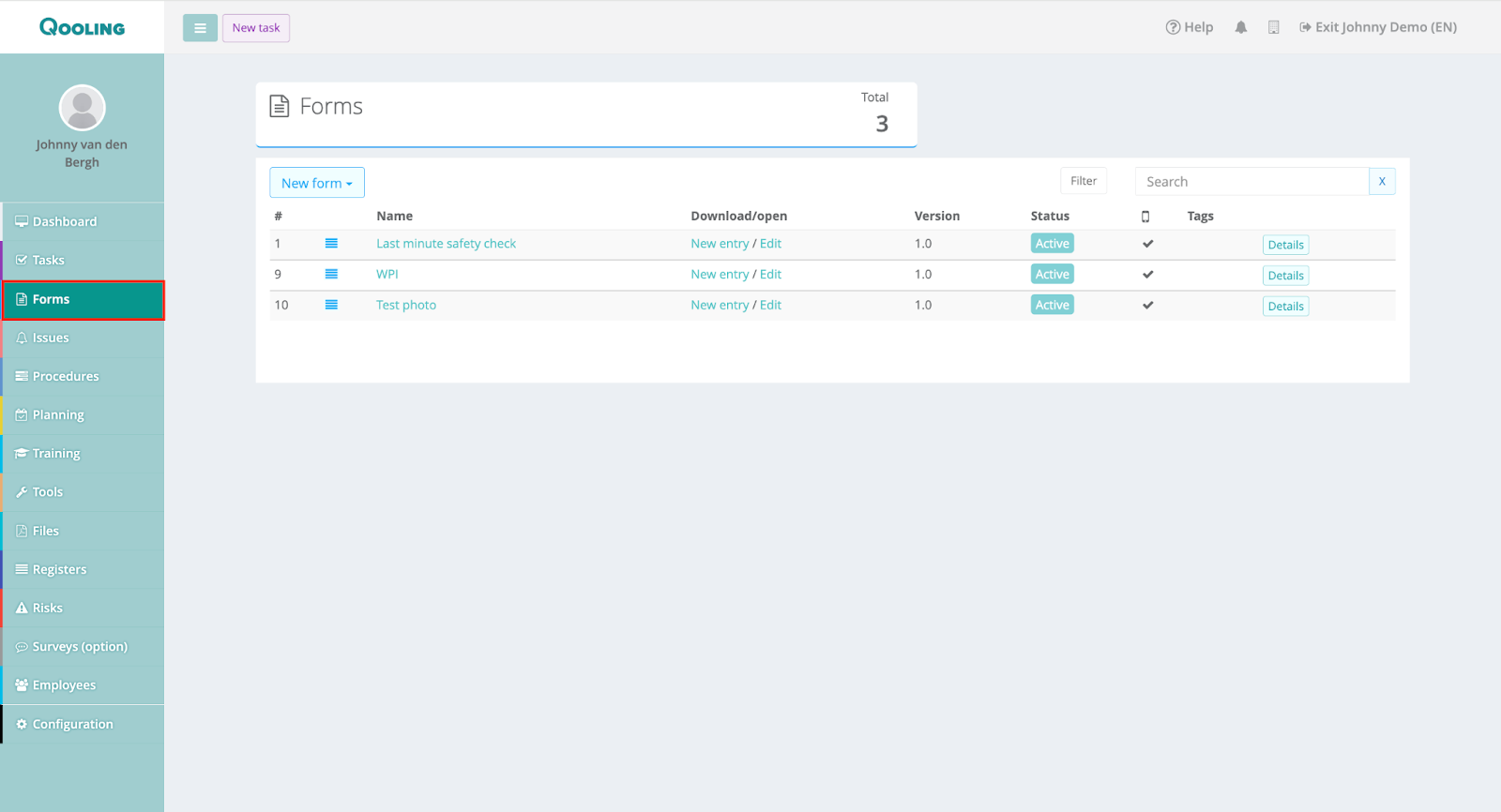1501x812 pixels.
Task: Edit the Test photo form
Action: pos(770,305)
